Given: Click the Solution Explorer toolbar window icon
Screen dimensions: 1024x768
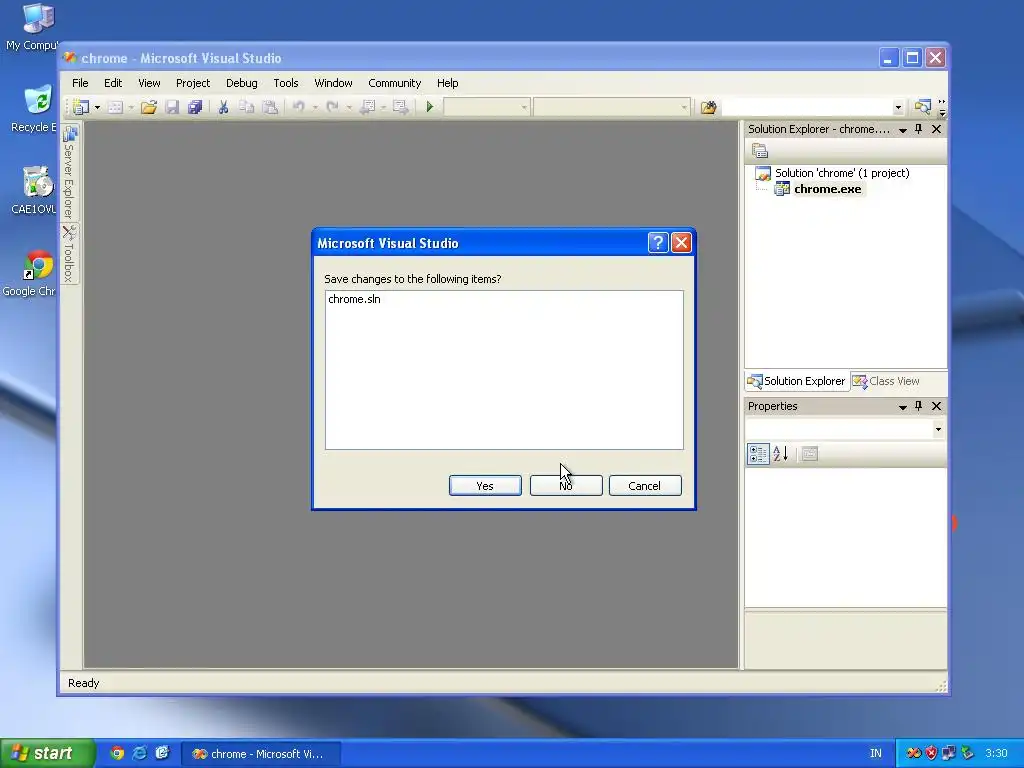Looking at the screenshot, I should tap(922, 107).
